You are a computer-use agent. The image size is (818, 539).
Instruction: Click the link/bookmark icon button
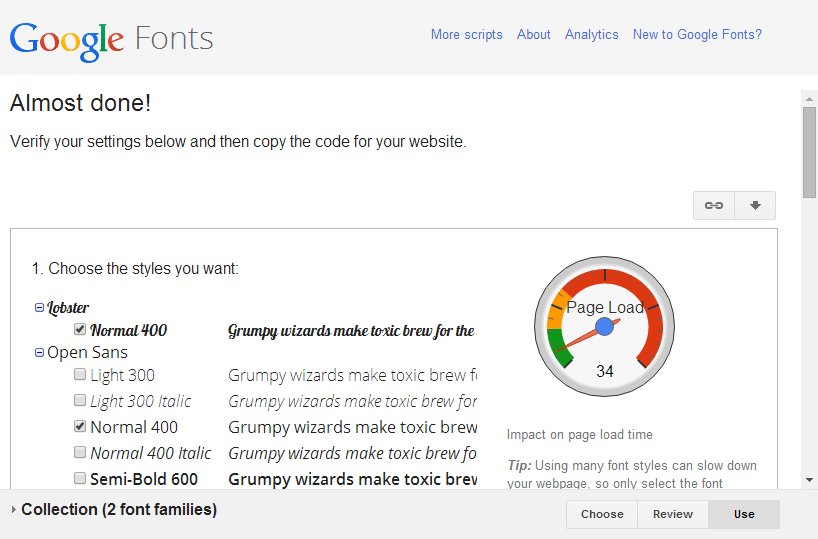tap(714, 206)
